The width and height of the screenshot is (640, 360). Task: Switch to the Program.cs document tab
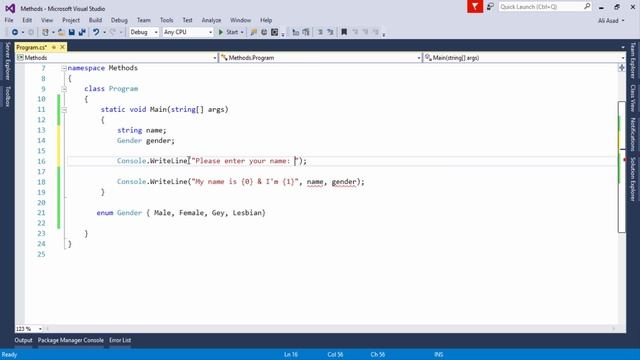click(32, 47)
